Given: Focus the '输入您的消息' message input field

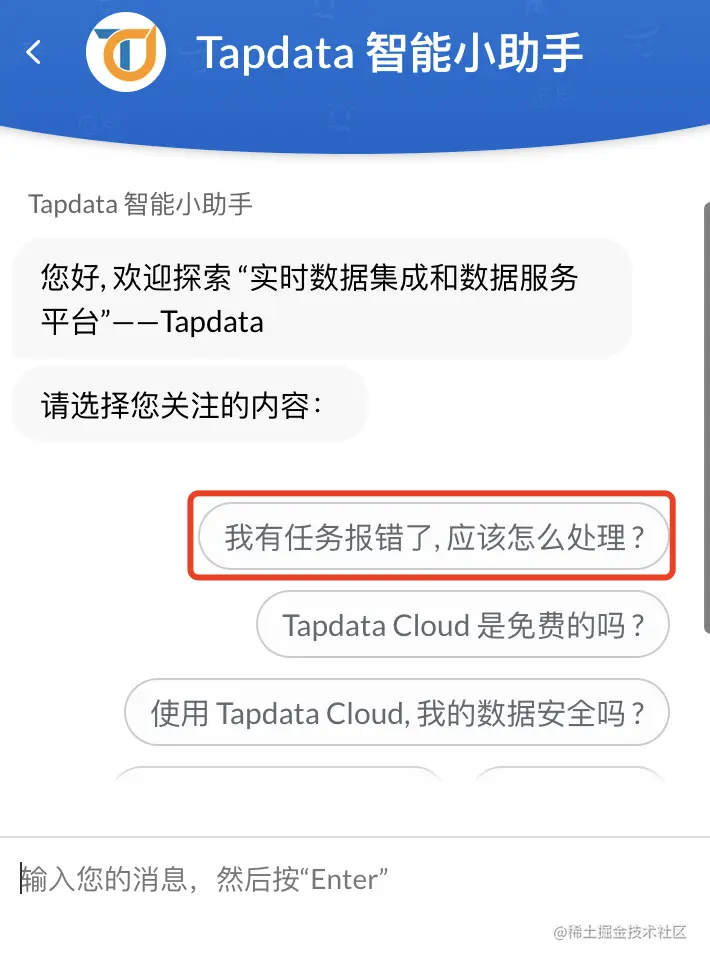Looking at the screenshot, I should coord(355,879).
